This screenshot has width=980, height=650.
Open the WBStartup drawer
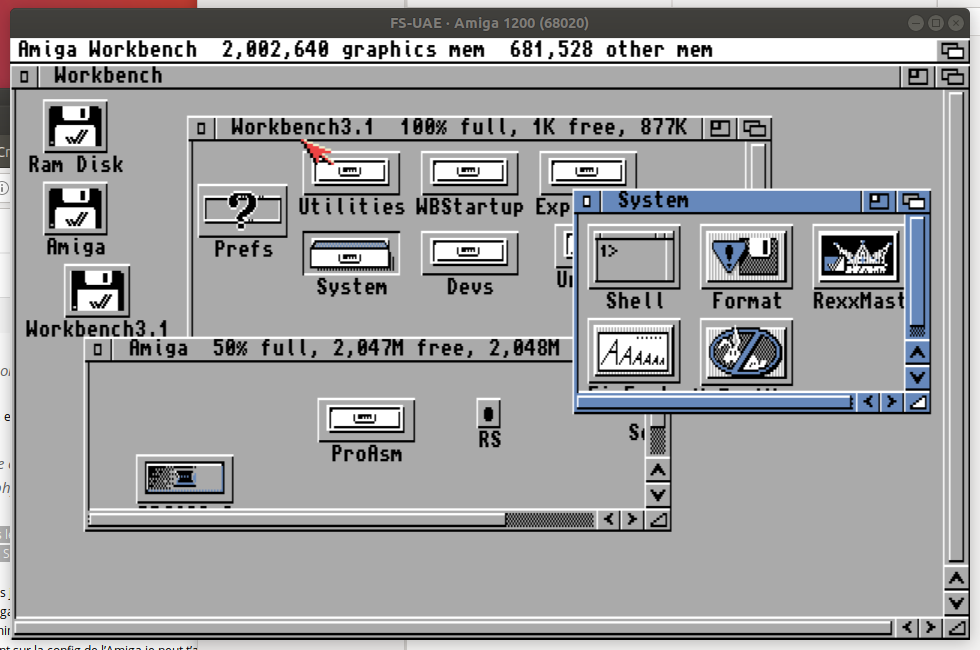pyautogui.click(x=469, y=172)
